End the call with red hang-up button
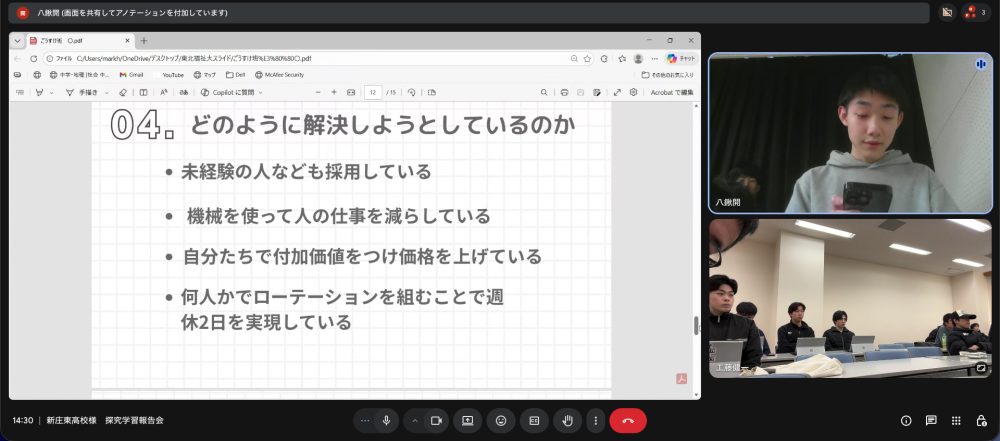 click(628, 421)
